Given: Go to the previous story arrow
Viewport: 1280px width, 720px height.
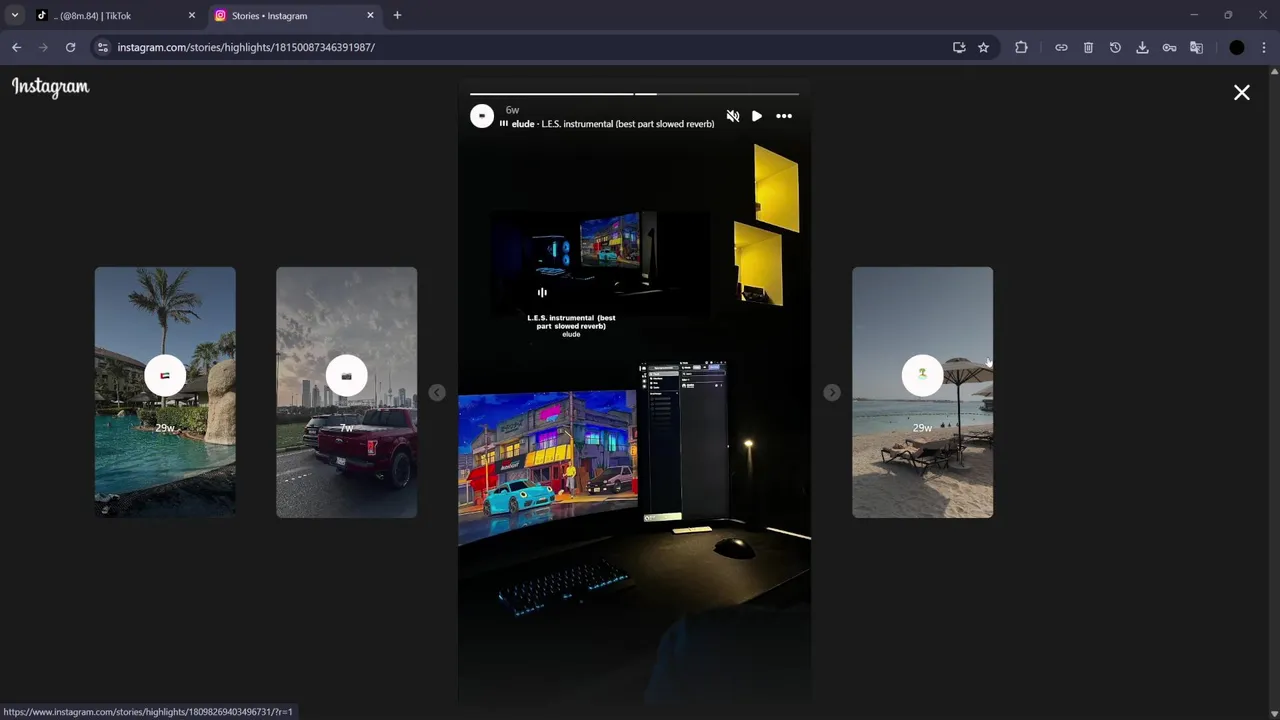Looking at the screenshot, I should pyautogui.click(x=437, y=393).
